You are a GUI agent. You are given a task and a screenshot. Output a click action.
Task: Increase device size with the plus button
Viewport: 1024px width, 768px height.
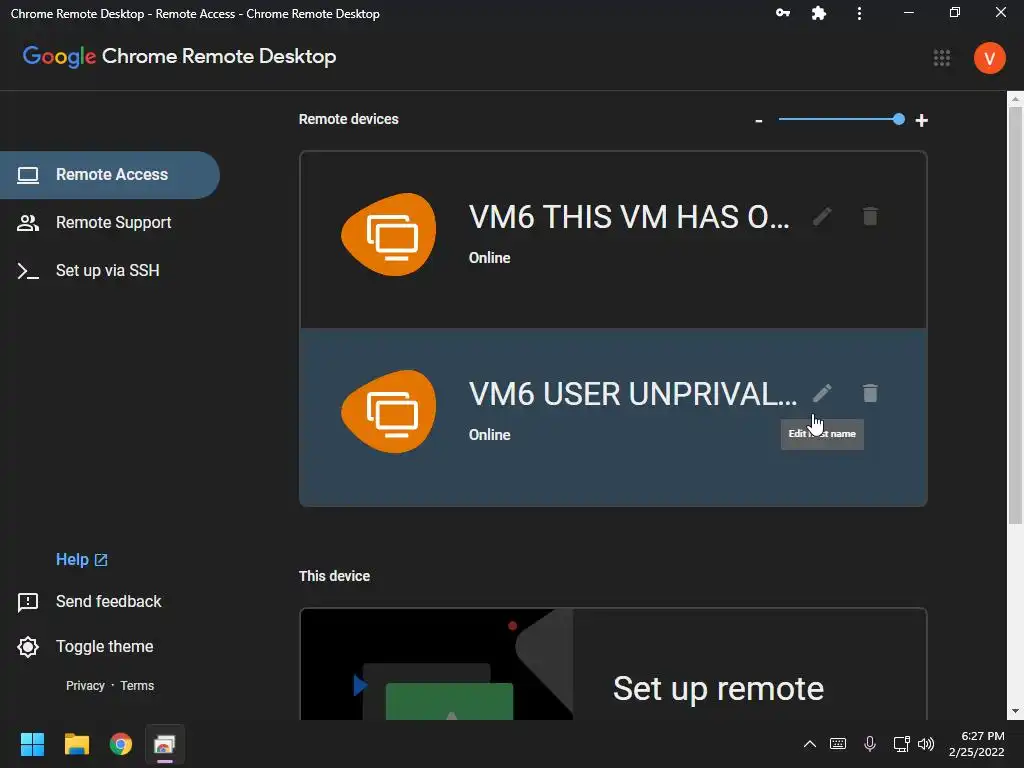921,120
